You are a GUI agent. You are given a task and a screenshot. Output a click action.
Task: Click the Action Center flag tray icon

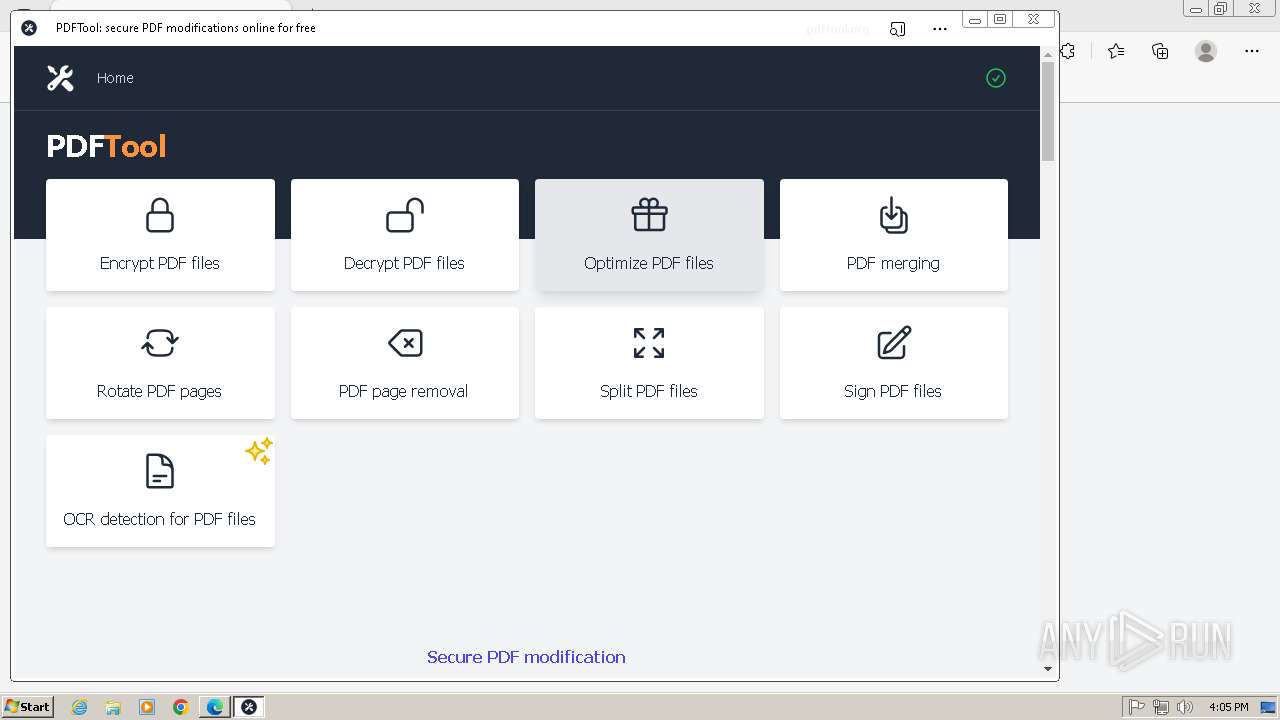(1137, 707)
